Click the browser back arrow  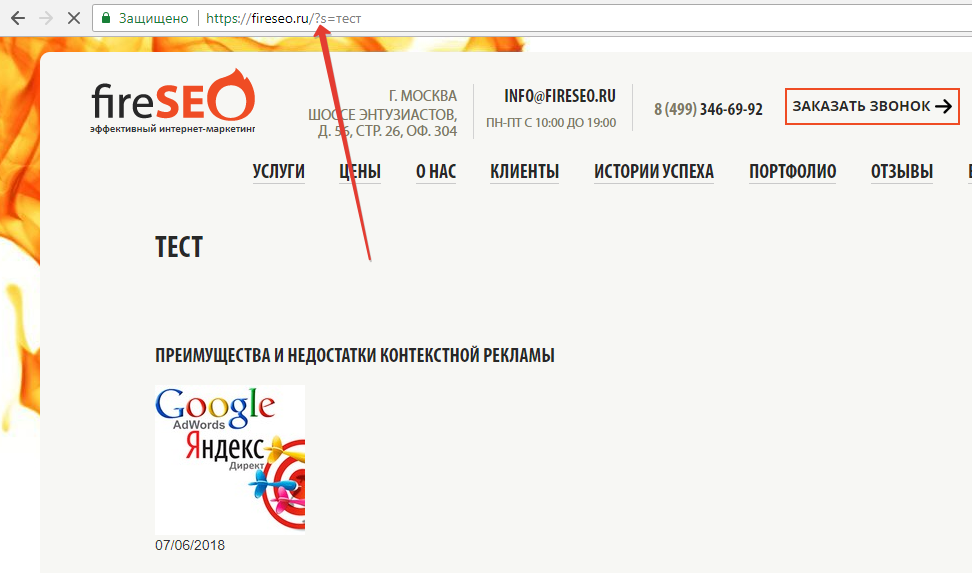click(x=17, y=18)
